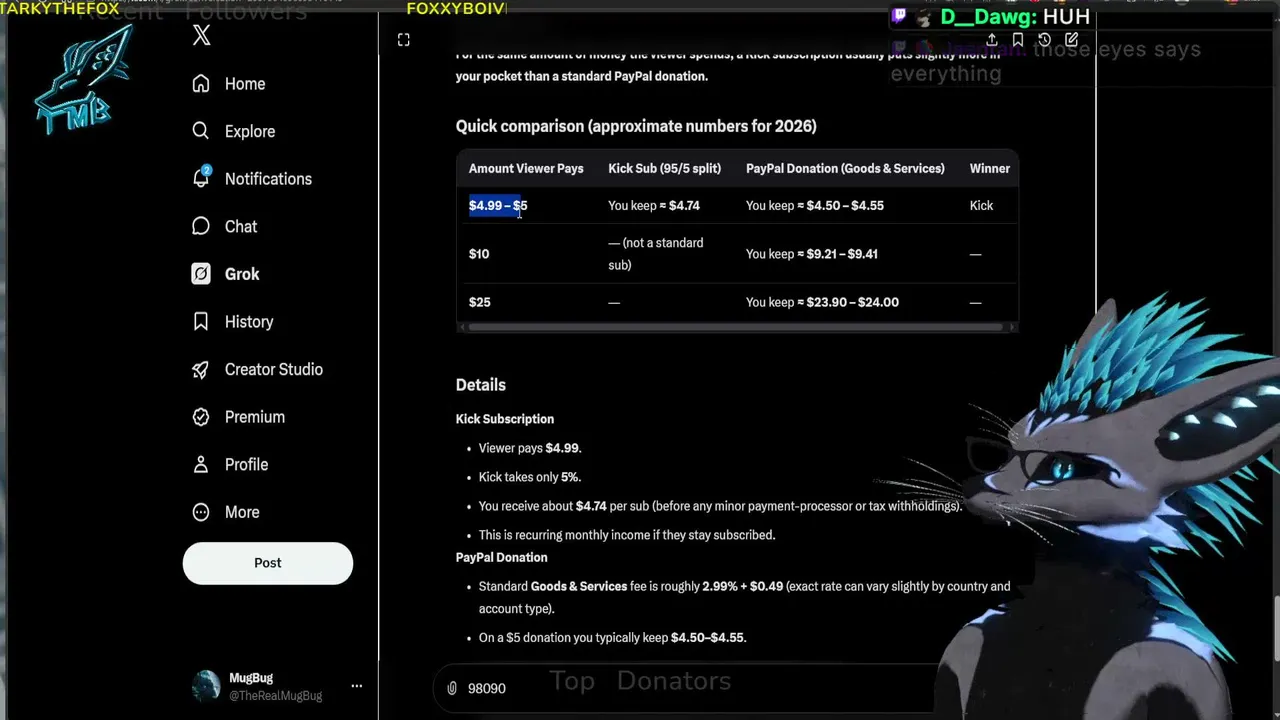Click "You keep ≈ $4.50 – $4.55" cell
Screen dimensions: 1280x720
815,205
